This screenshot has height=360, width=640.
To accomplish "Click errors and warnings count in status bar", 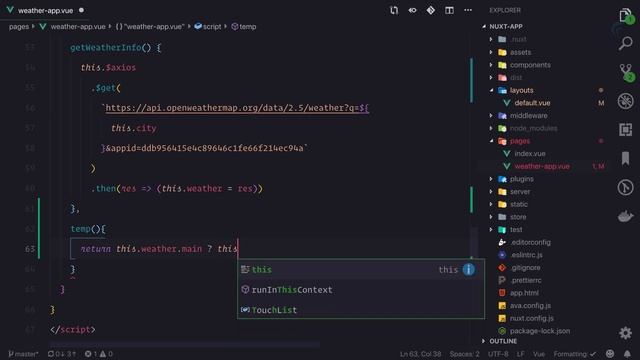I will tap(98, 354).
